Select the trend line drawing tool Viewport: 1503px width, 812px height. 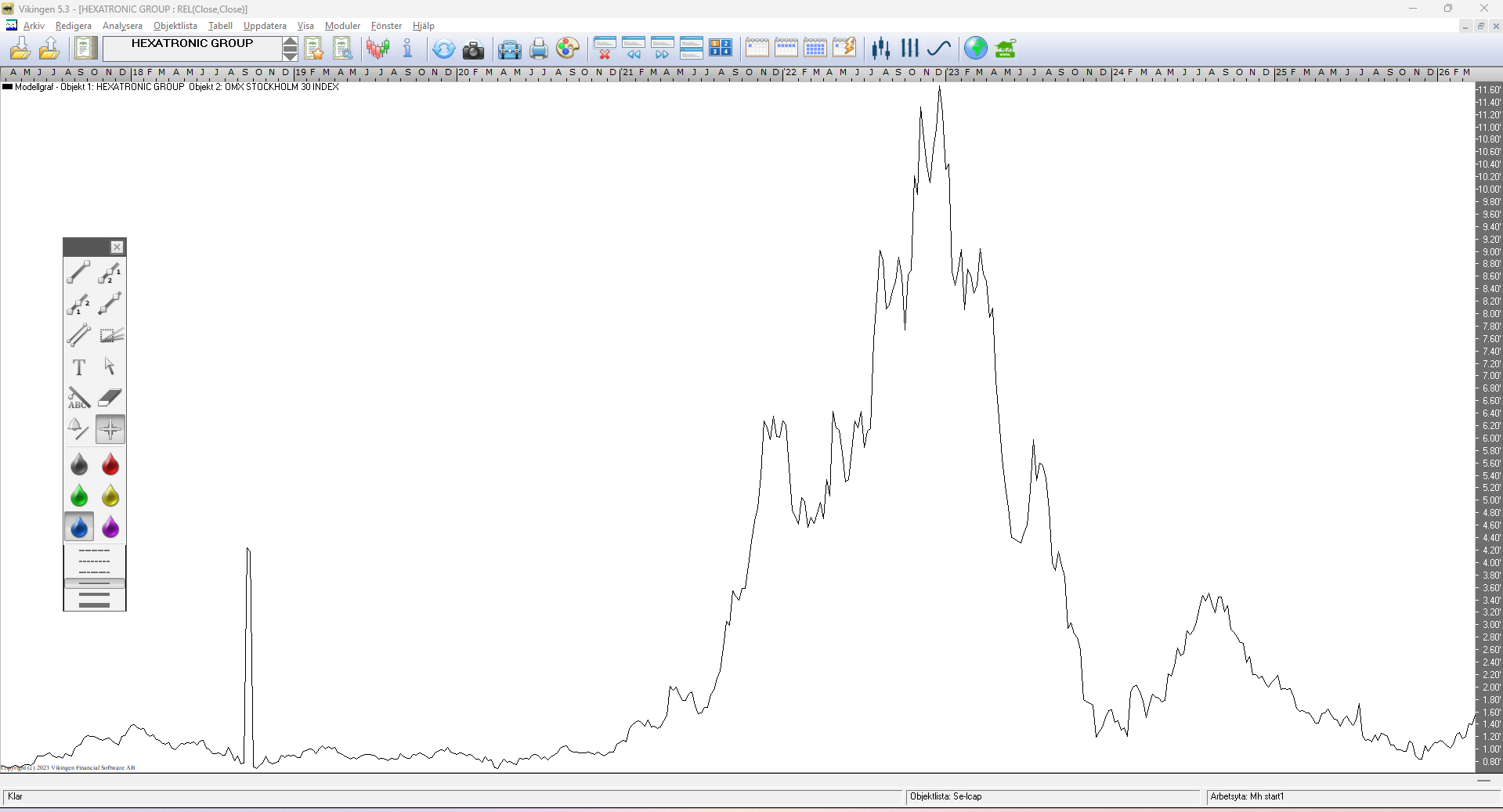click(78, 272)
